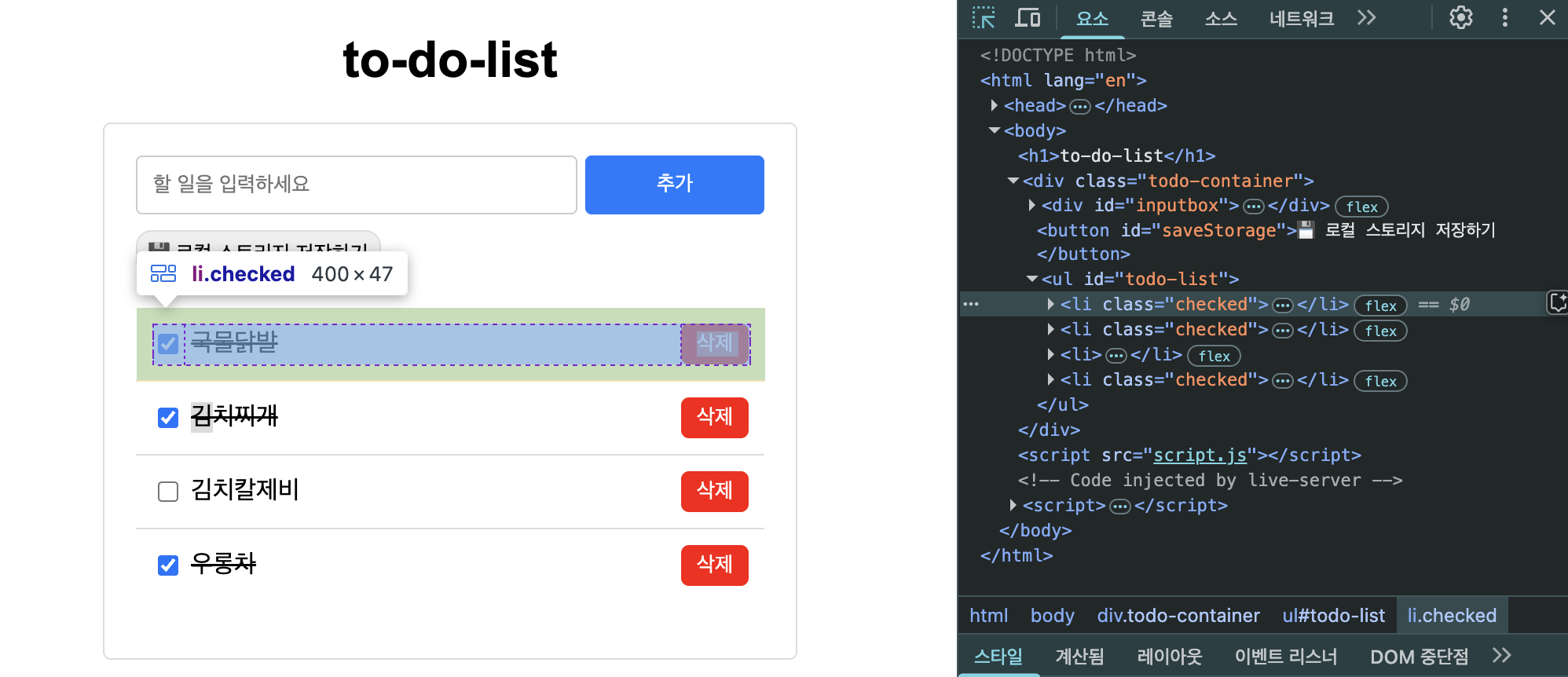Select ul#todo-list in the breadcrumb
Screen dimensions: 1568x677
1333,616
